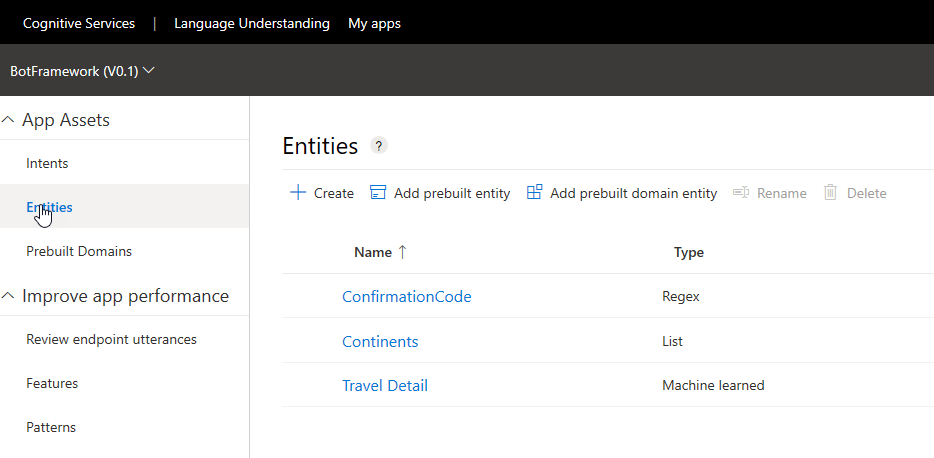Click the Create text label
Image resolution: width=934 pixels, height=458 pixels.
(x=334, y=193)
